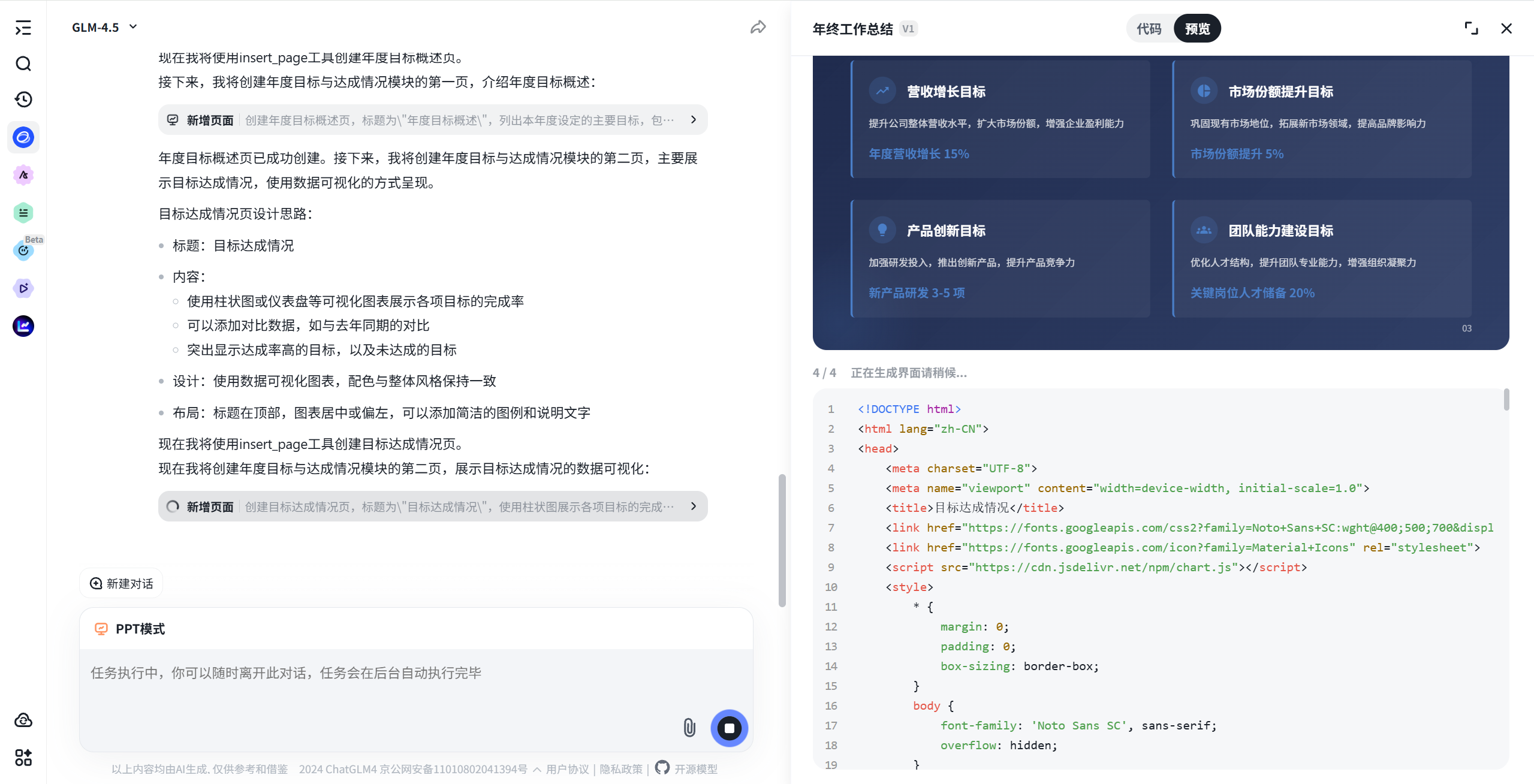The width and height of the screenshot is (1534, 784).
Task: Click the code panel scrollbar thumb
Action: click(x=1506, y=399)
